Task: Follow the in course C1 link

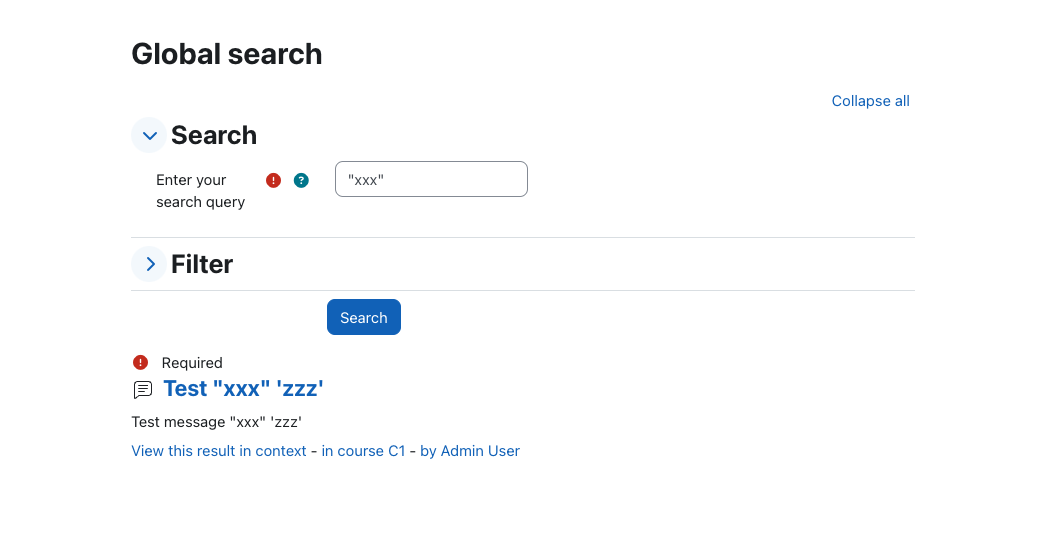Action: (x=363, y=451)
